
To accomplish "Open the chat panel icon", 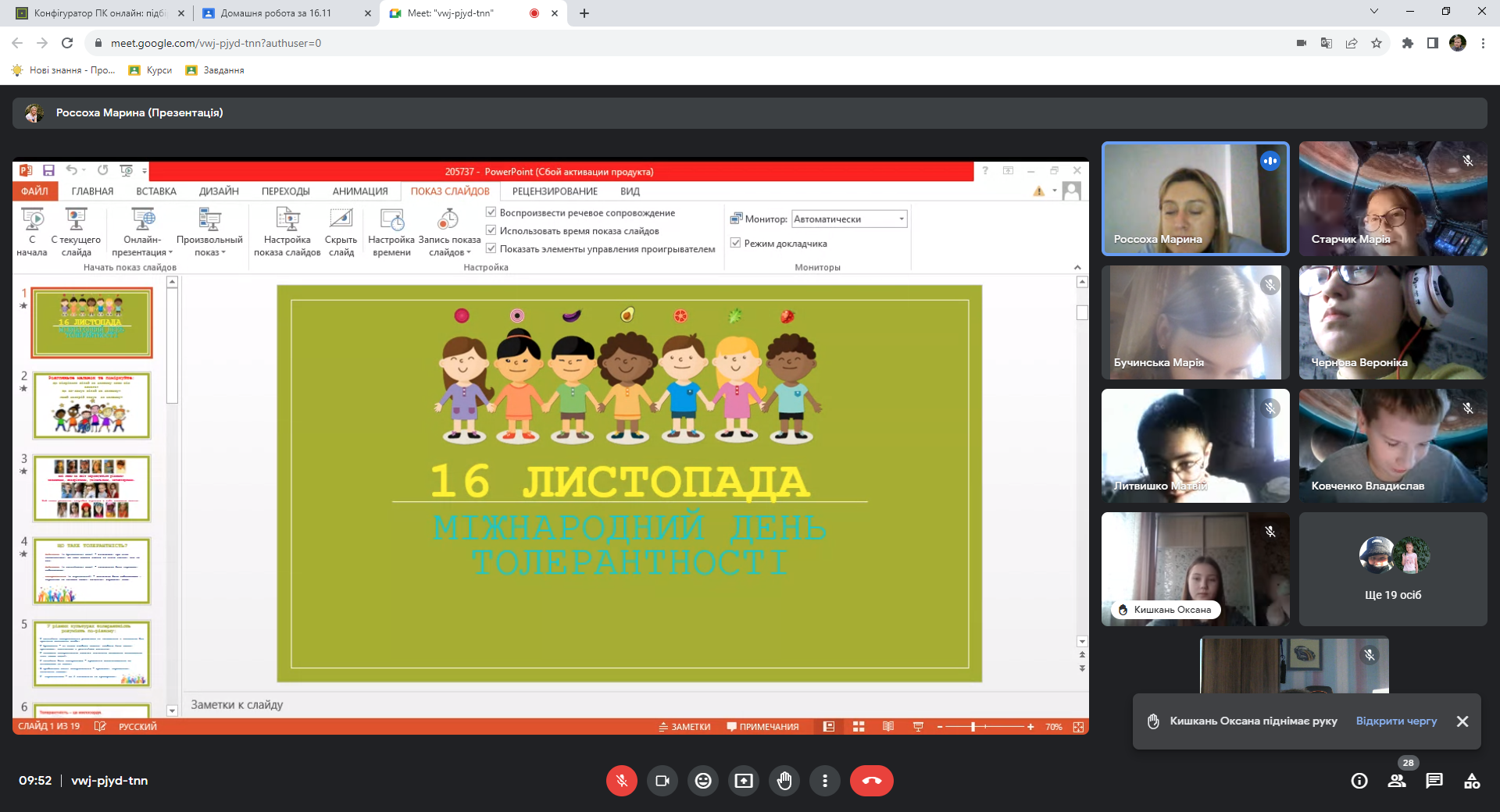I will (x=1434, y=781).
